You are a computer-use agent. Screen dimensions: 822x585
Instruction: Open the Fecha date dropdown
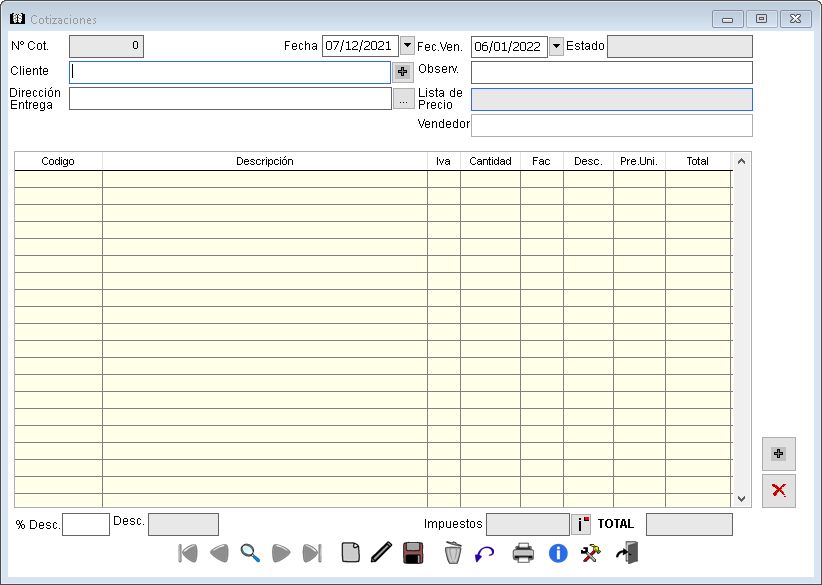click(x=407, y=46)
